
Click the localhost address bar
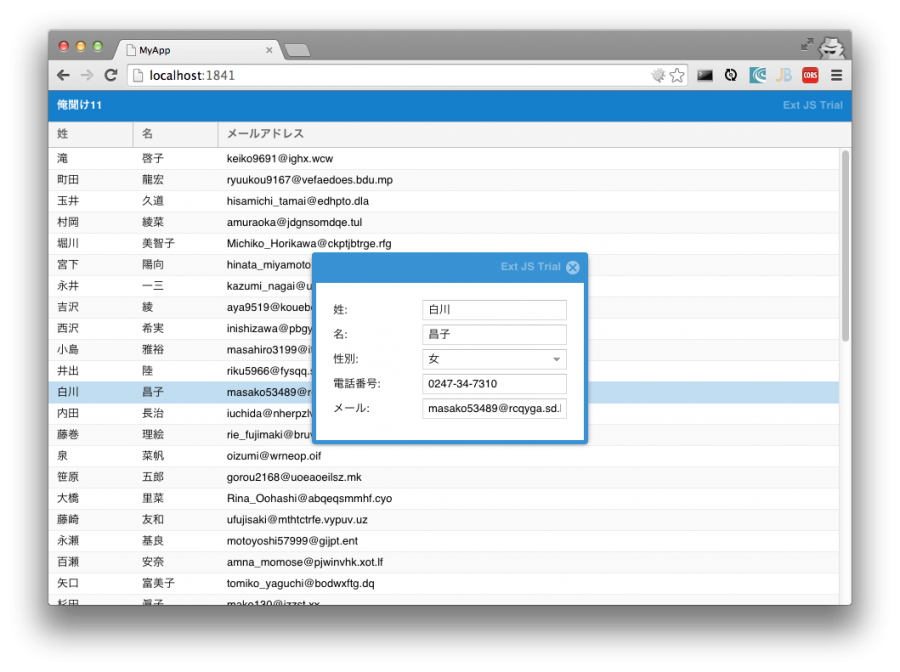click(x=300, y=75)
